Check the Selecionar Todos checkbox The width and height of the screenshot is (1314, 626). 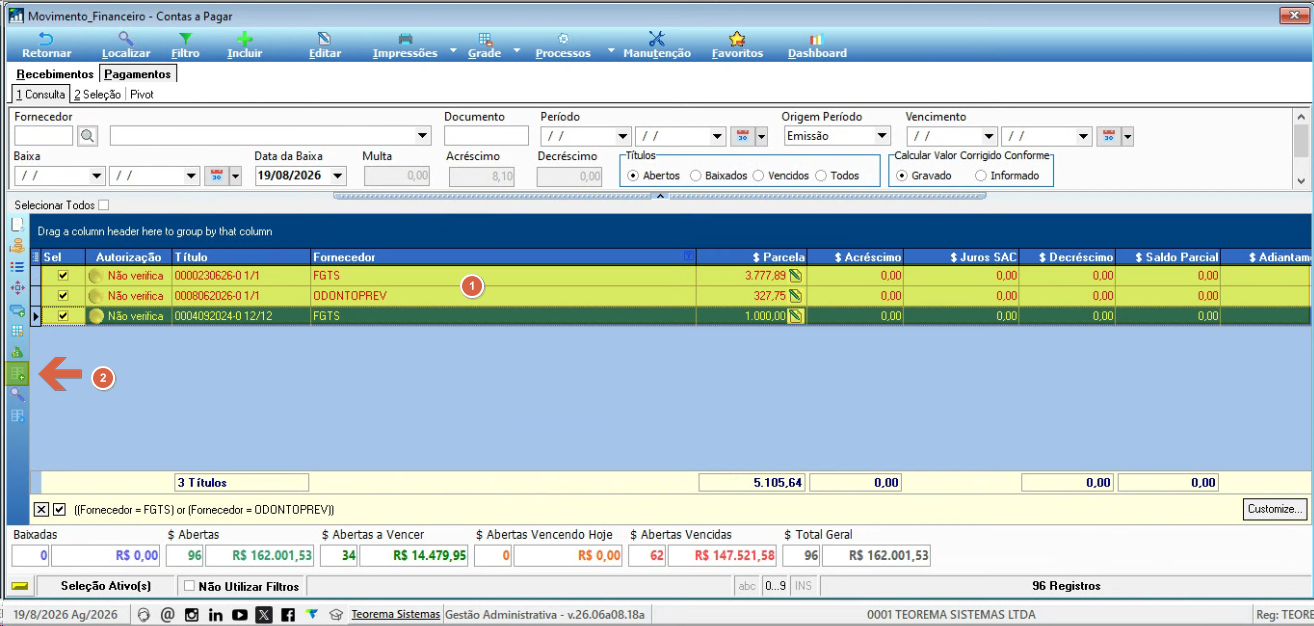(104, 205)
